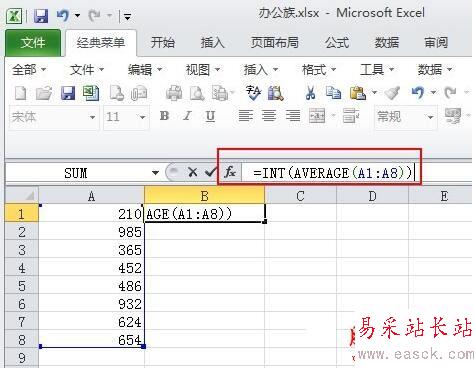
Task: Expand the Name Box dropdown arrow
Action: [x=155, y=173]
